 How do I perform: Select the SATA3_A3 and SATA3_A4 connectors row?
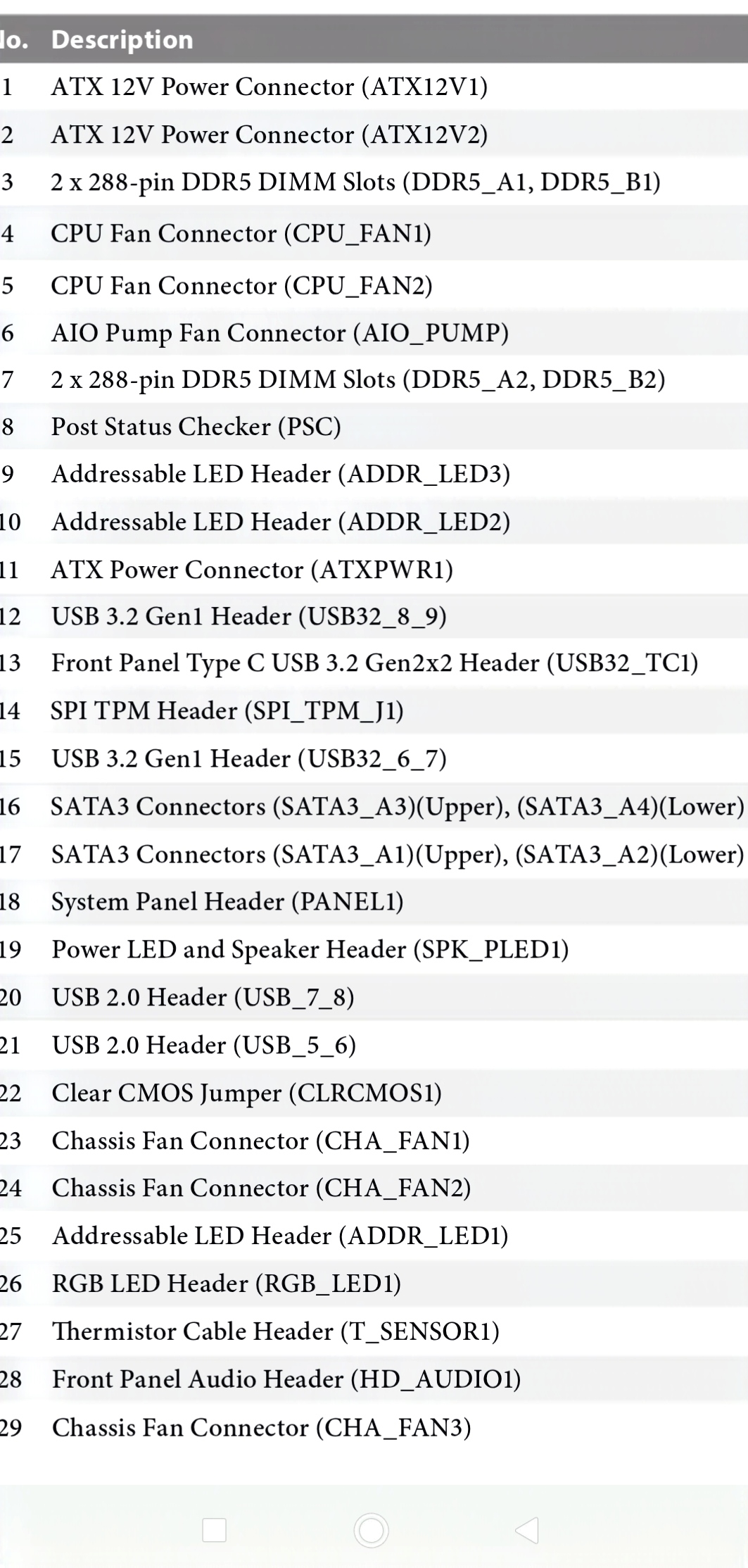(x=397, y=806)
